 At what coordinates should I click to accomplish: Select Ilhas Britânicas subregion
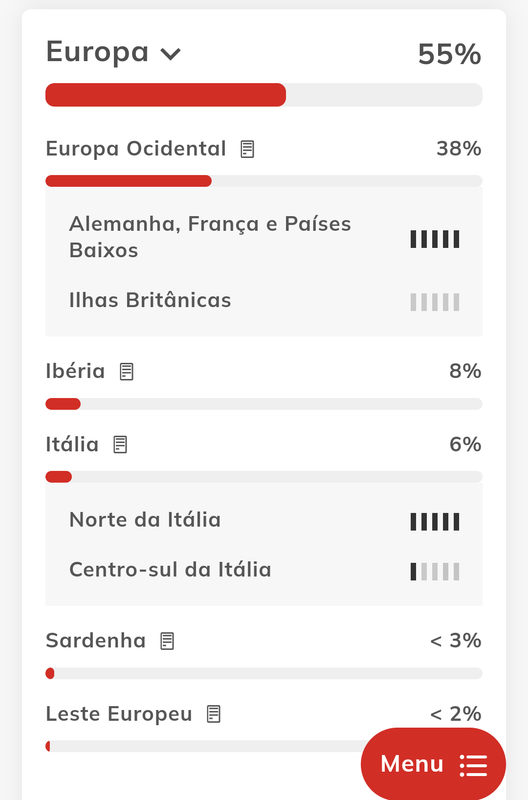click(150, 300)
